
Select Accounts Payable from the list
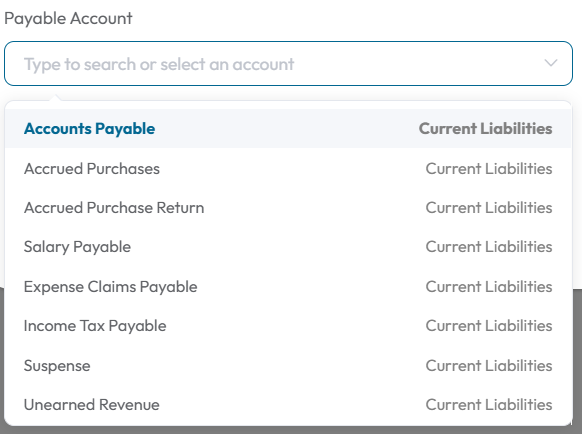[x=288, y=128]
